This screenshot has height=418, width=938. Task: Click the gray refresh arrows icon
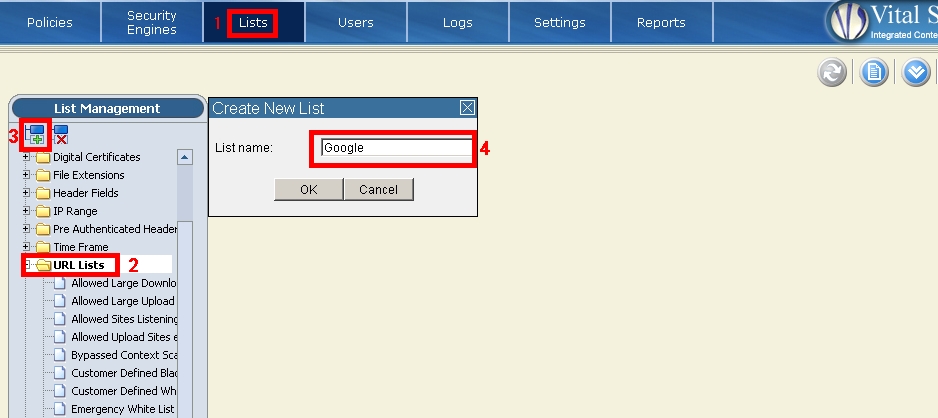(832, 73)
